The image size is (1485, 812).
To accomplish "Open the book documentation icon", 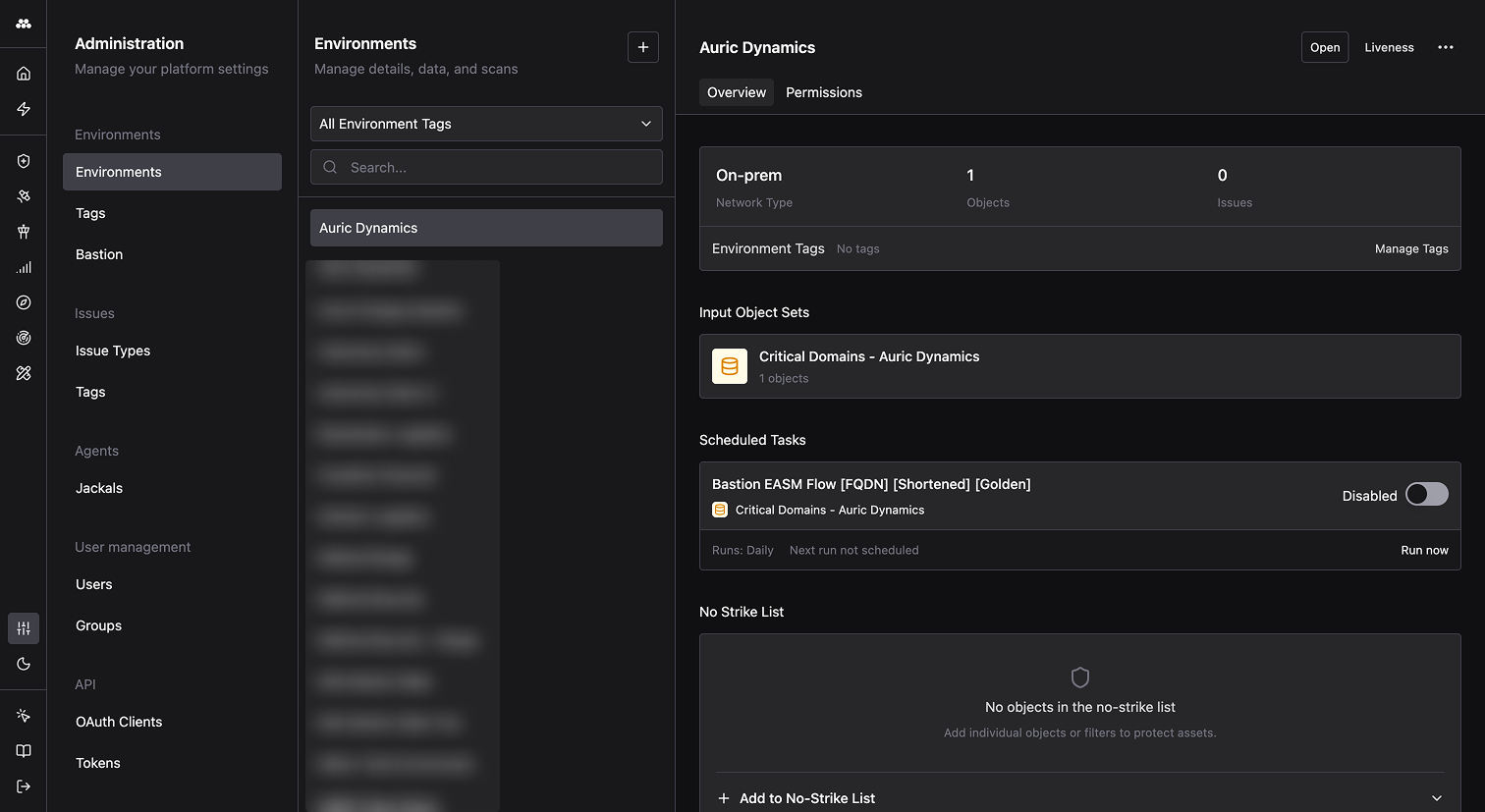I will coord(24,751).
